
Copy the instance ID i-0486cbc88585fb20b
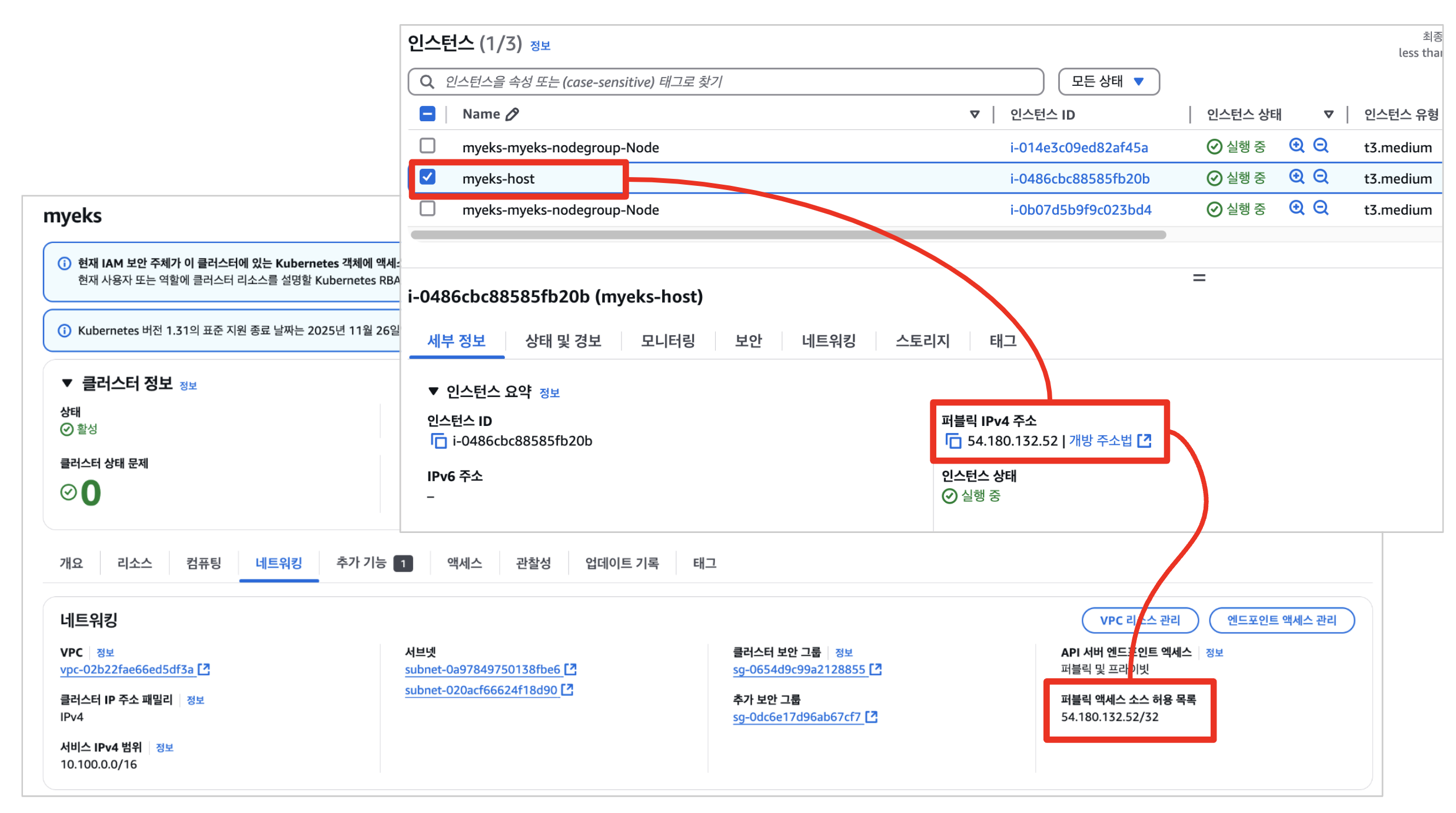438,441
